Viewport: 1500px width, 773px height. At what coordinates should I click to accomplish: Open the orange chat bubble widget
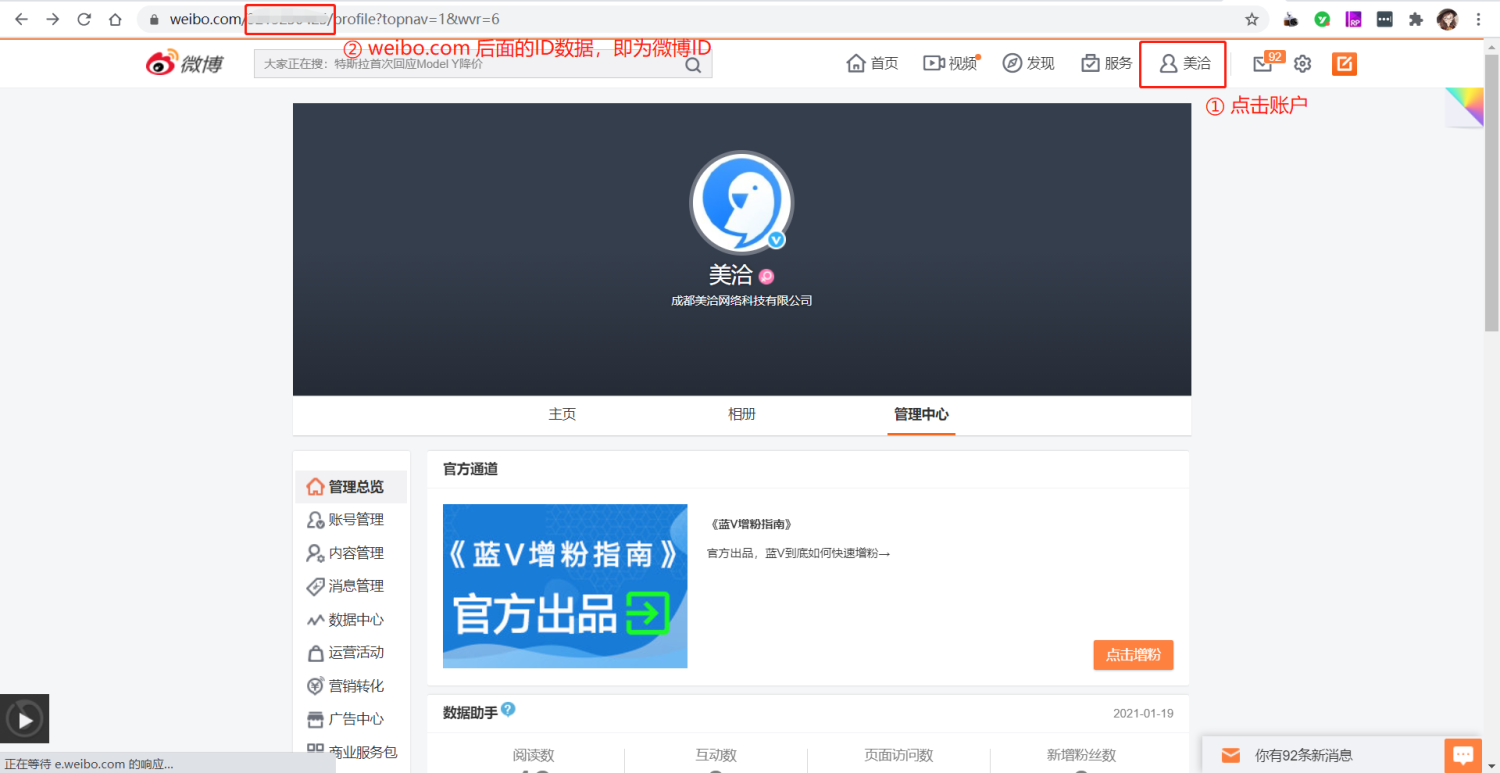[1463, 756]
